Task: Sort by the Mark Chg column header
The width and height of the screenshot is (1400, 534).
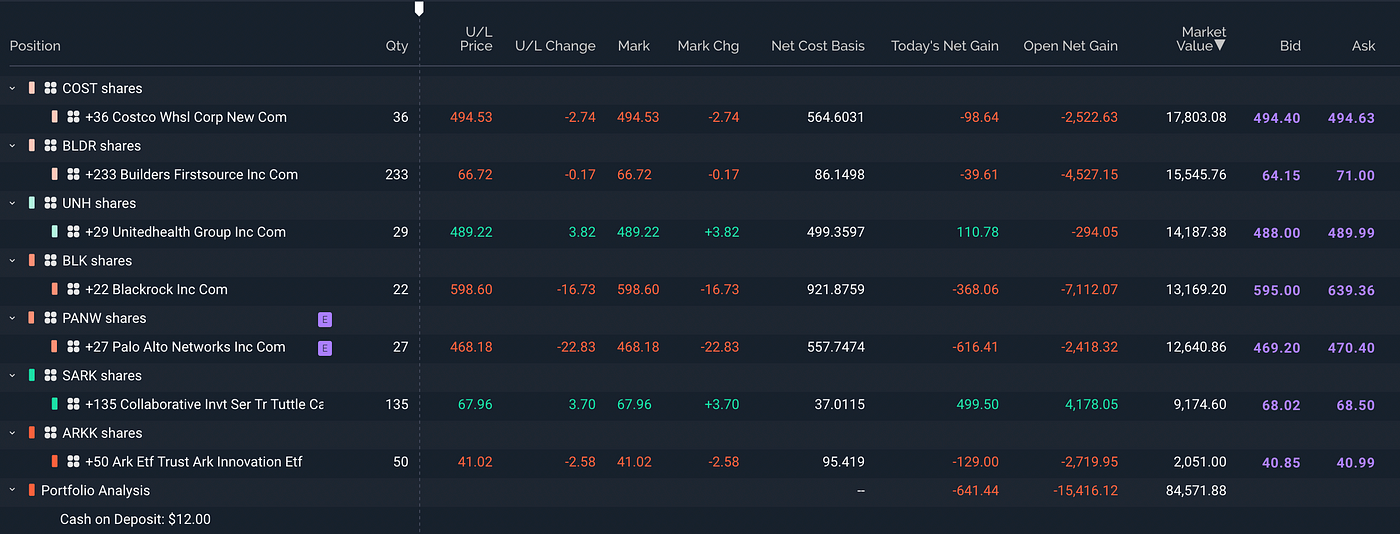Action: 708,46
